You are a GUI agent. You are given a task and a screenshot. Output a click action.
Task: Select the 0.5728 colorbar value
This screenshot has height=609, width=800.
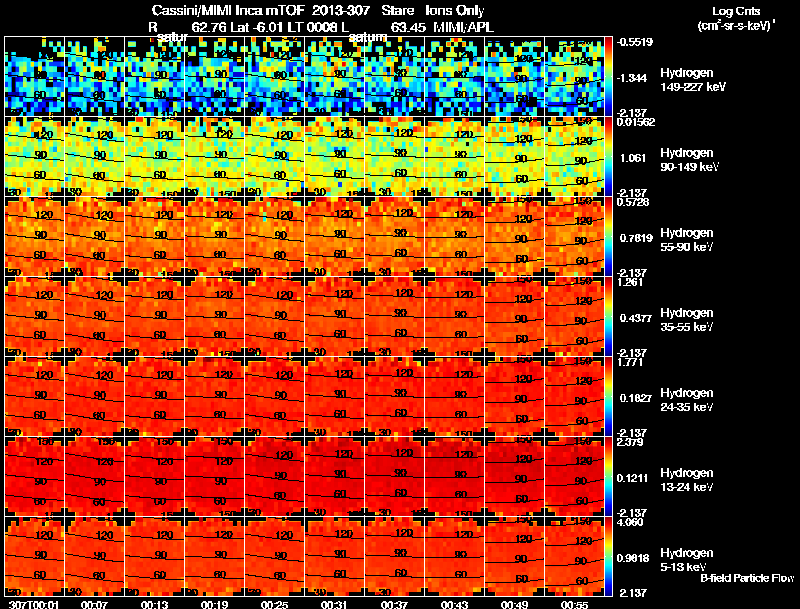[x=633, y=202]
